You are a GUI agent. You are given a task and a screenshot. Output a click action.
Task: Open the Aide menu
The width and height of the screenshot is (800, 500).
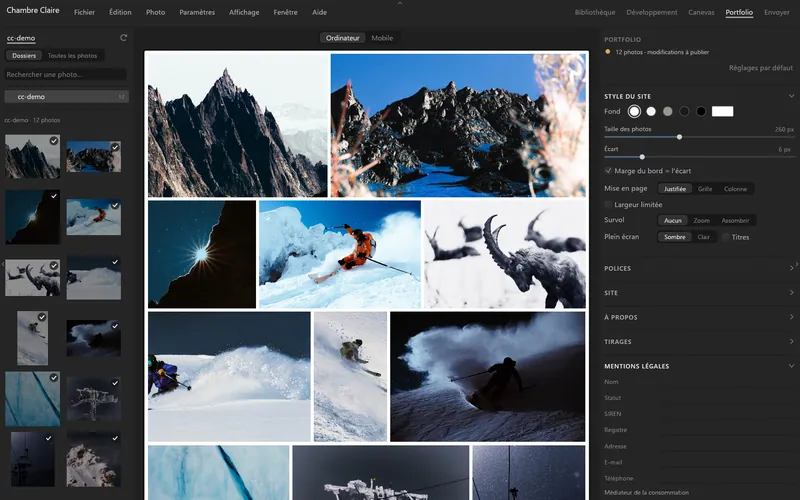319,12
